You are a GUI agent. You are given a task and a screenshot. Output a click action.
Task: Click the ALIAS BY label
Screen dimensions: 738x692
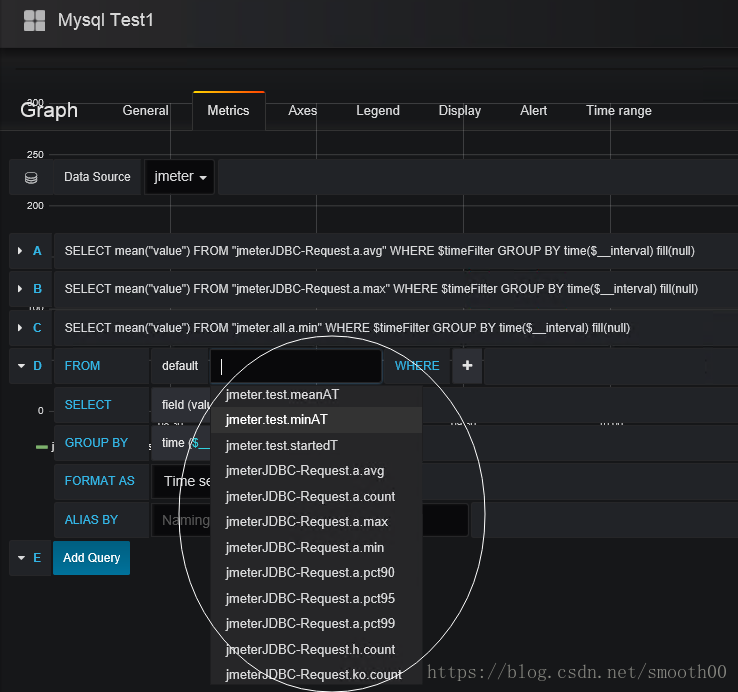(91, 520)
